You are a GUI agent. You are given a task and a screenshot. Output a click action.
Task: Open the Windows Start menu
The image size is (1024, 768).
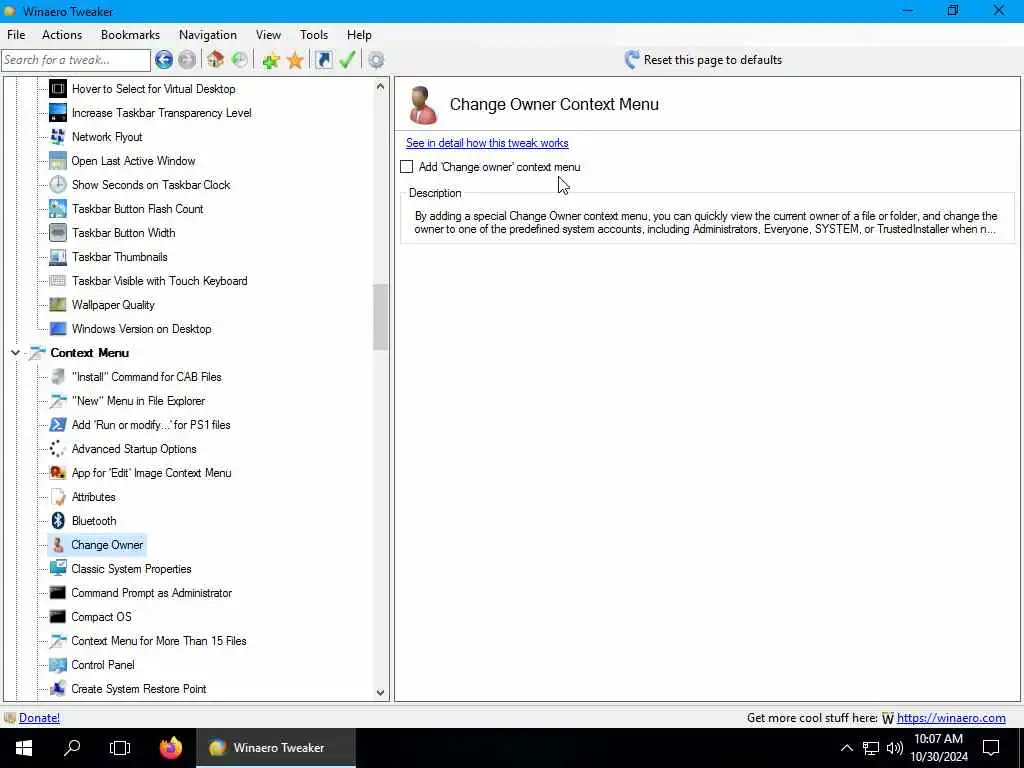tap(24, 748)
